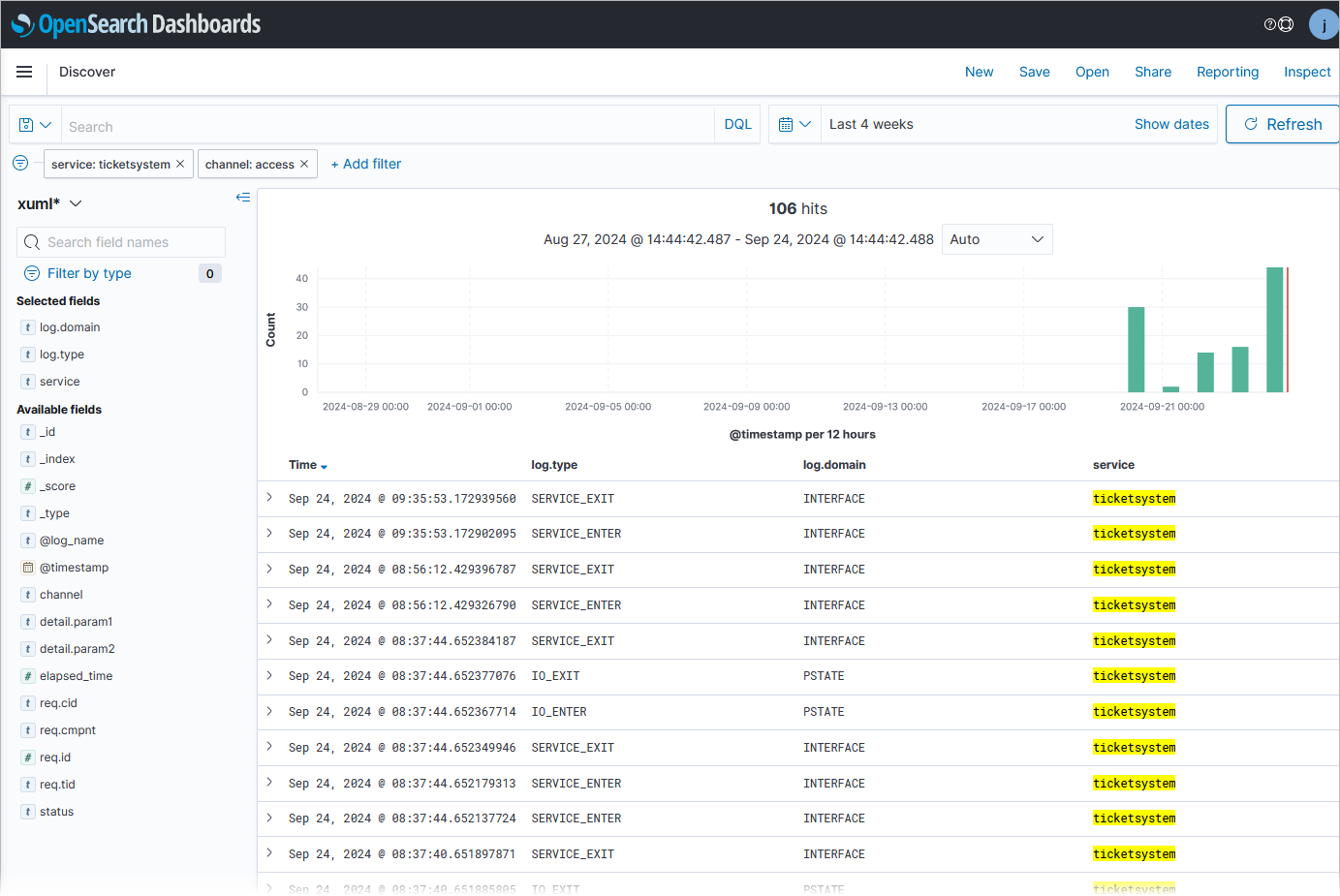Click the Refresh button
Screen dimensions: 1340x896
(x=1282, y=124)
